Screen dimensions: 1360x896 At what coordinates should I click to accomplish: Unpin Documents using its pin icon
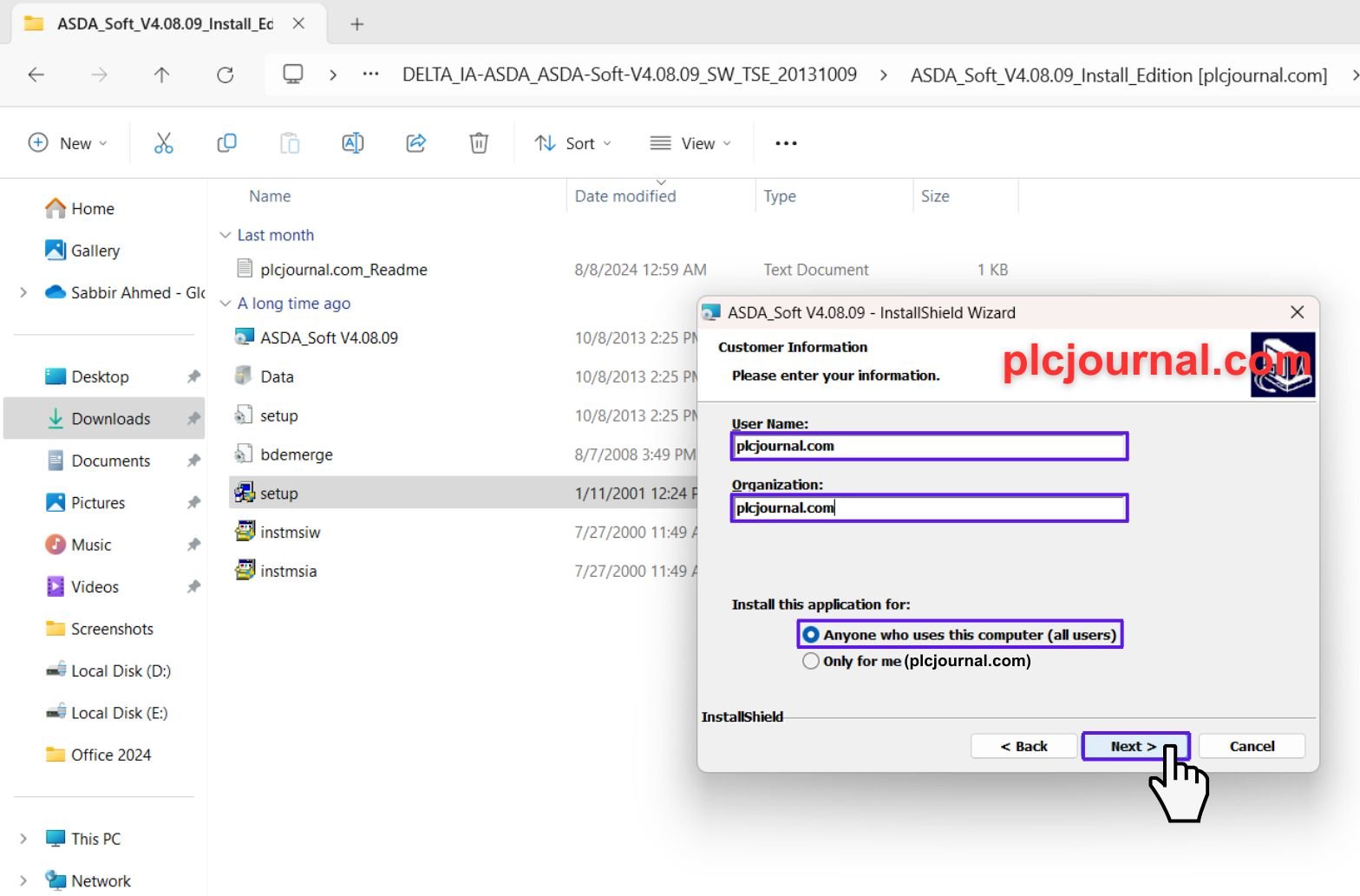coord(193,461)
